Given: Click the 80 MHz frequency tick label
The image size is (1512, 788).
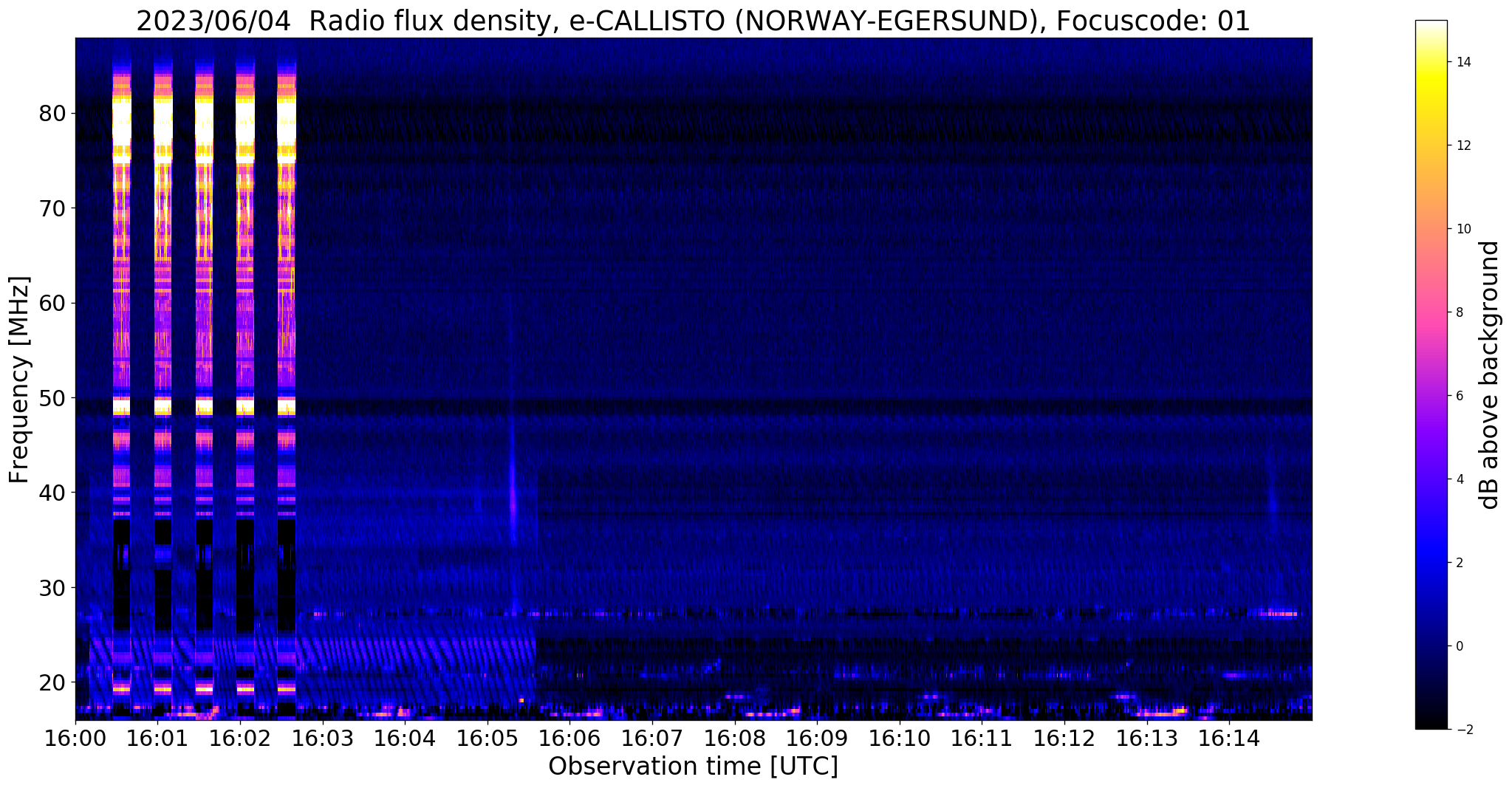Looking at the screenshot, I should 52,114.
